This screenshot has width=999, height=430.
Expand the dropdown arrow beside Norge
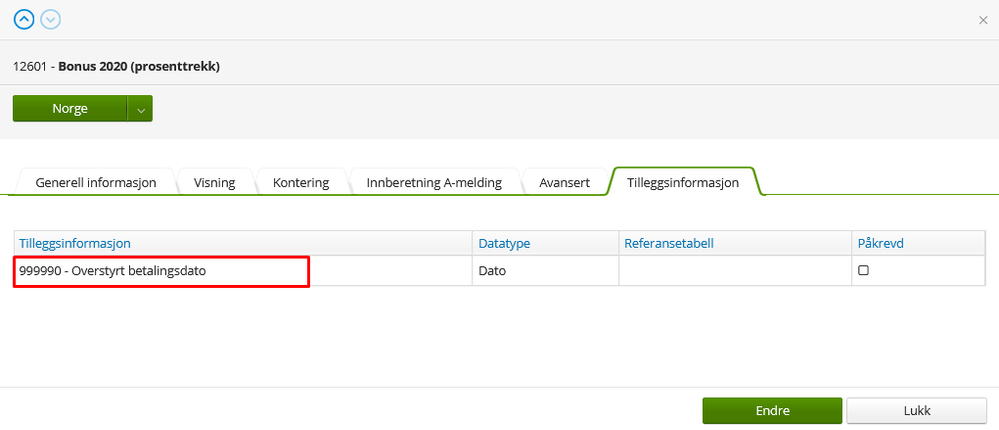click(140, 108)
